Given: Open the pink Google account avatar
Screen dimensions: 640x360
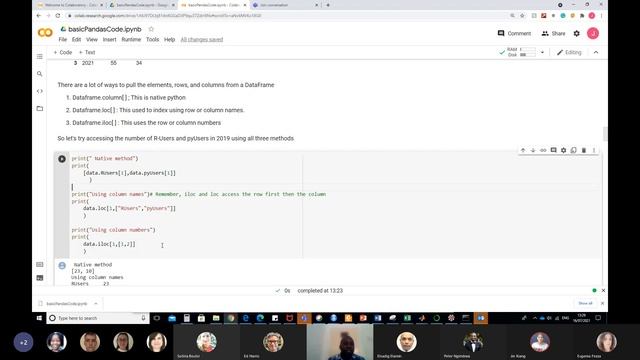Looking at the screenshot, I should click(593, 33).
